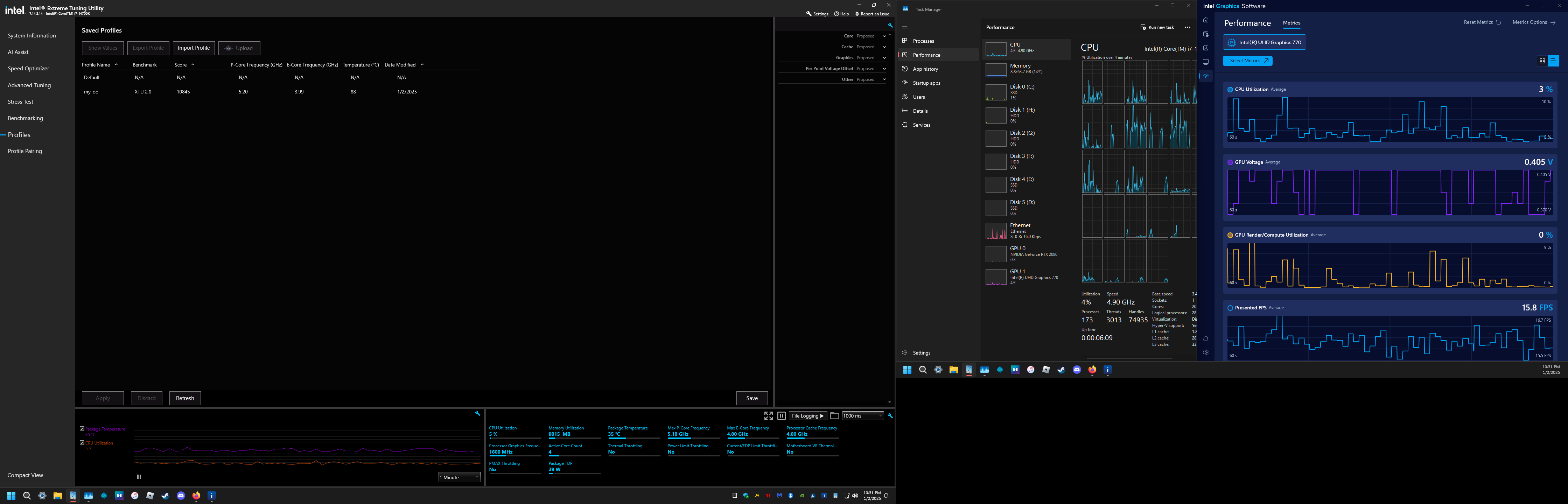Click the graph settings wrench icon
This screenshot has width=1568, height=504.
point(477,413)
